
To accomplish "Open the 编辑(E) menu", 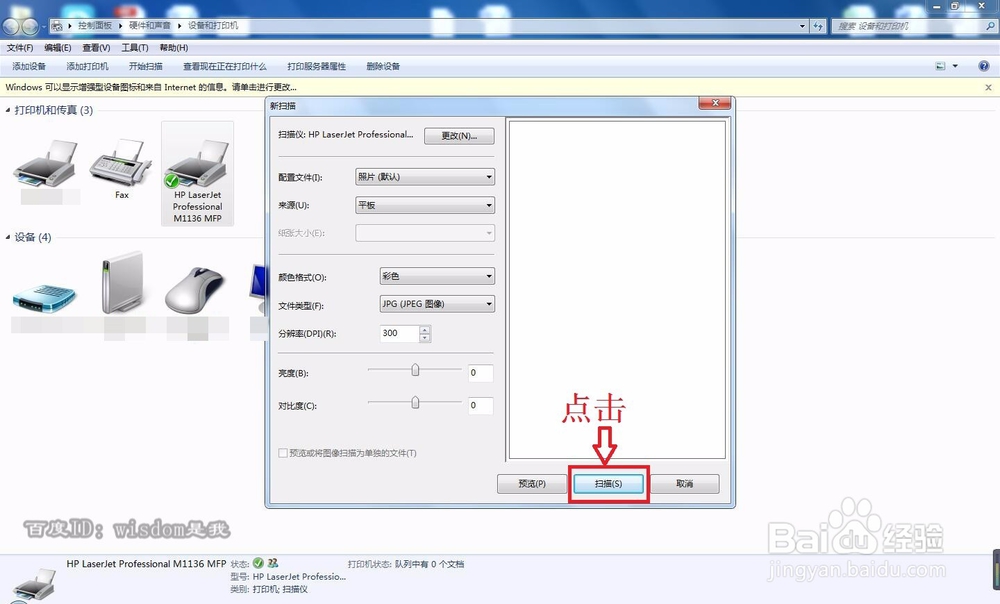I will click(x=57, y=48).
